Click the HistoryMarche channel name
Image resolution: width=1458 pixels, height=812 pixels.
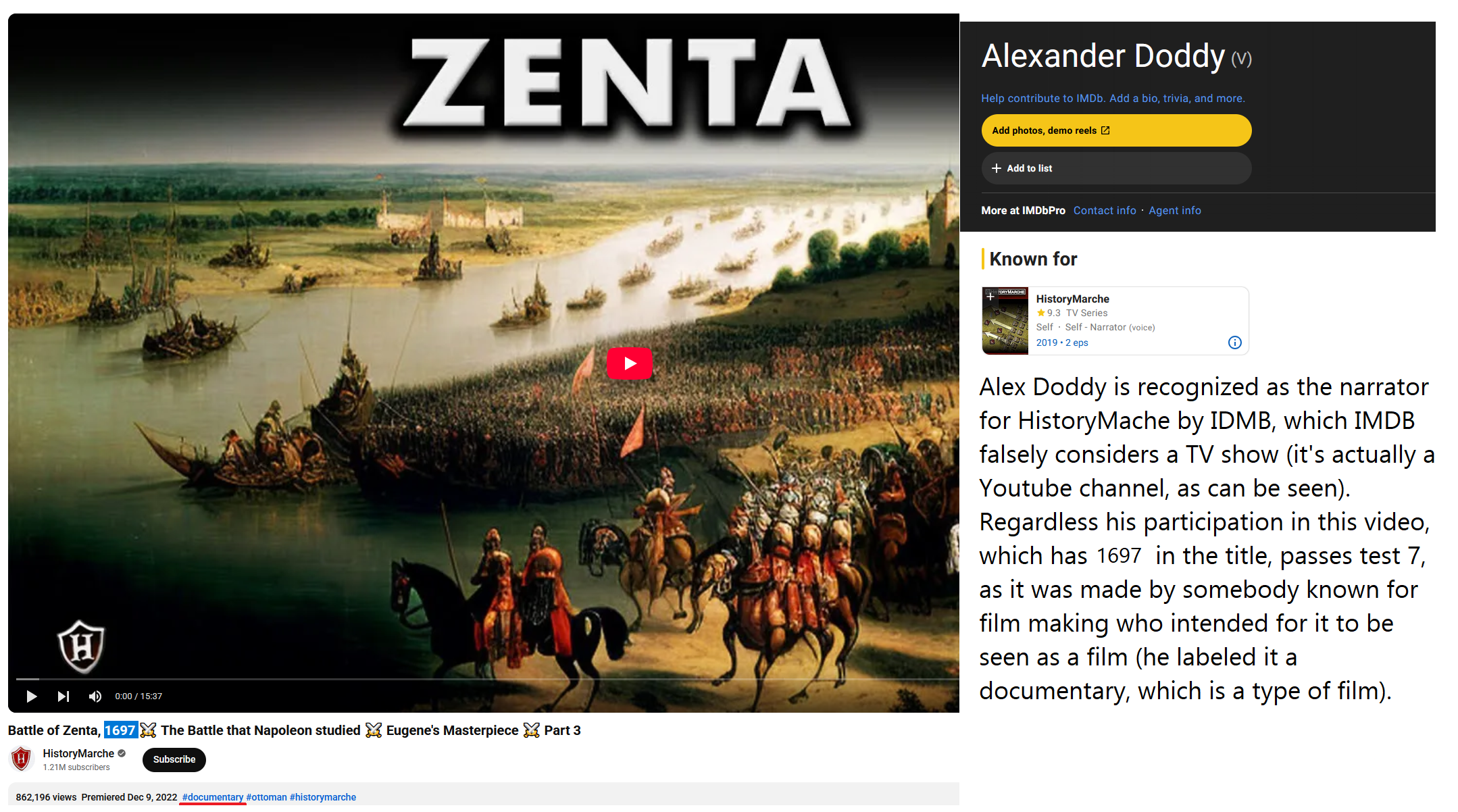coord(78,753)
